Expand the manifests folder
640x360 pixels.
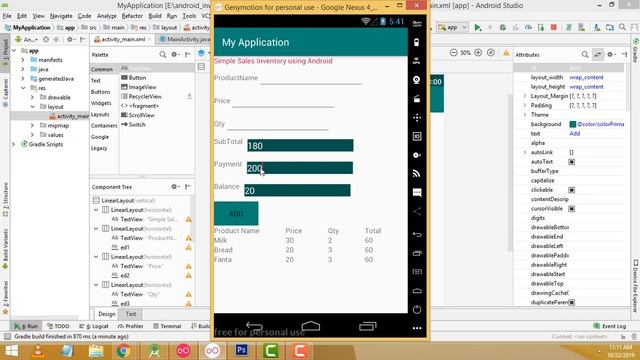(23, 60)
